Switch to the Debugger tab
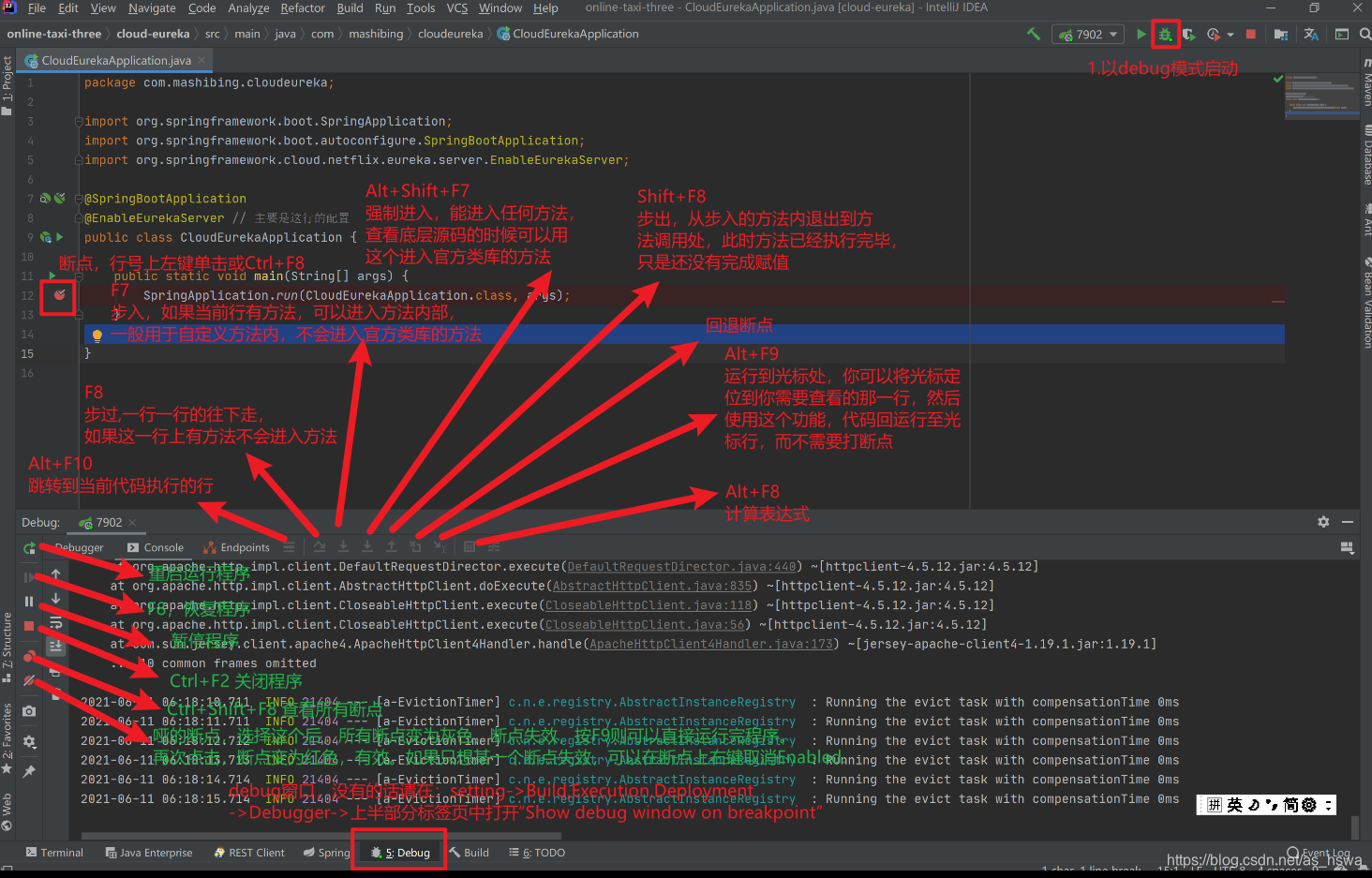 pyautogui.click(x=79, y=547)
